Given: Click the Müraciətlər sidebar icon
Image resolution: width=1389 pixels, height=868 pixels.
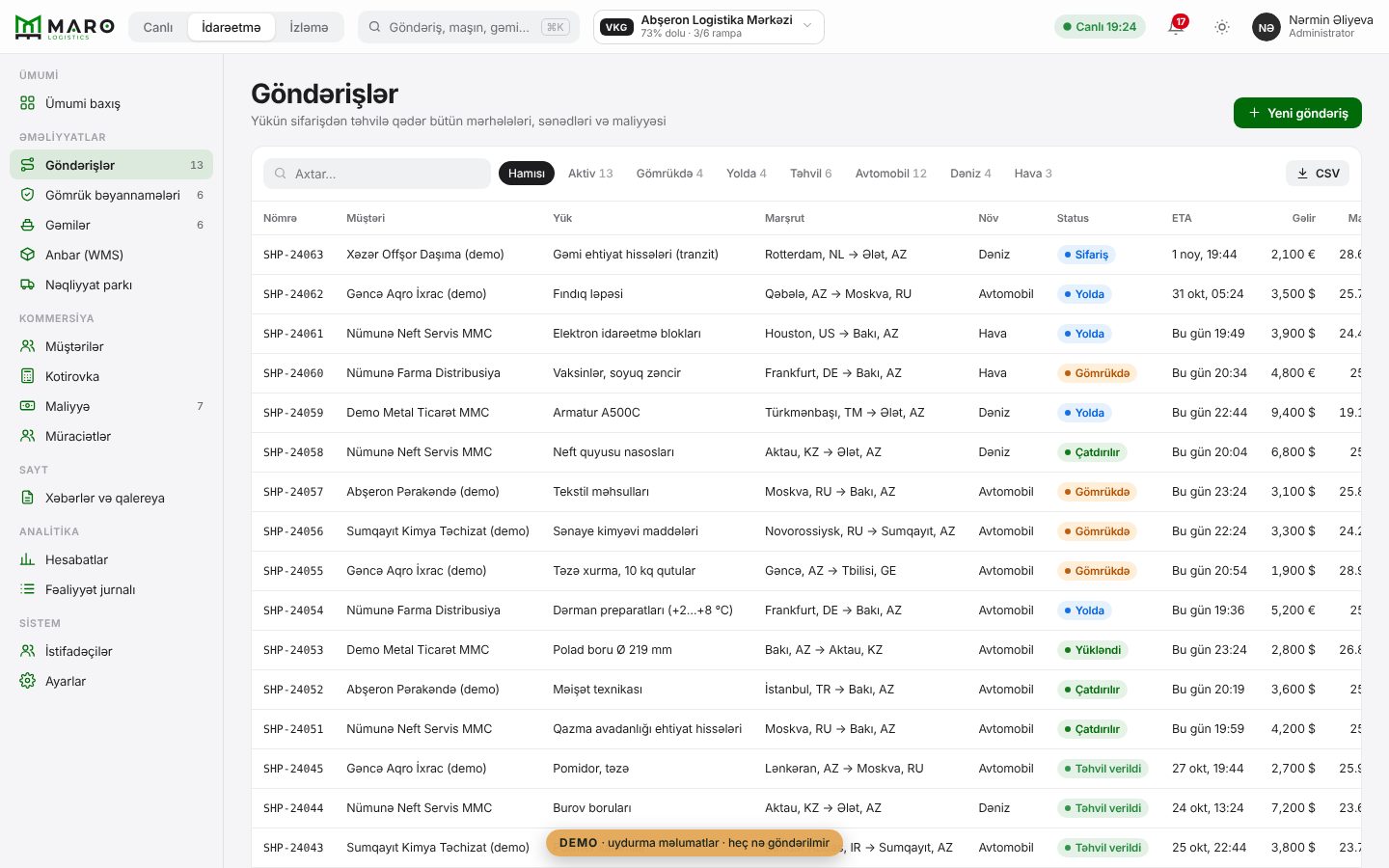Looking at the screenshot, I should pos(28,436).
